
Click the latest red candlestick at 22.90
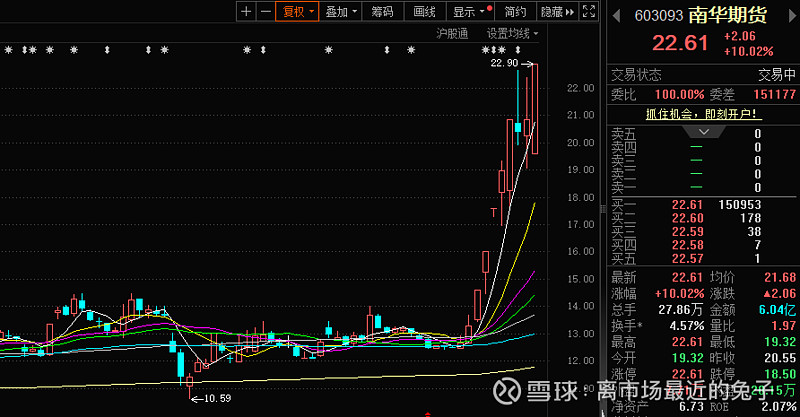535,108
